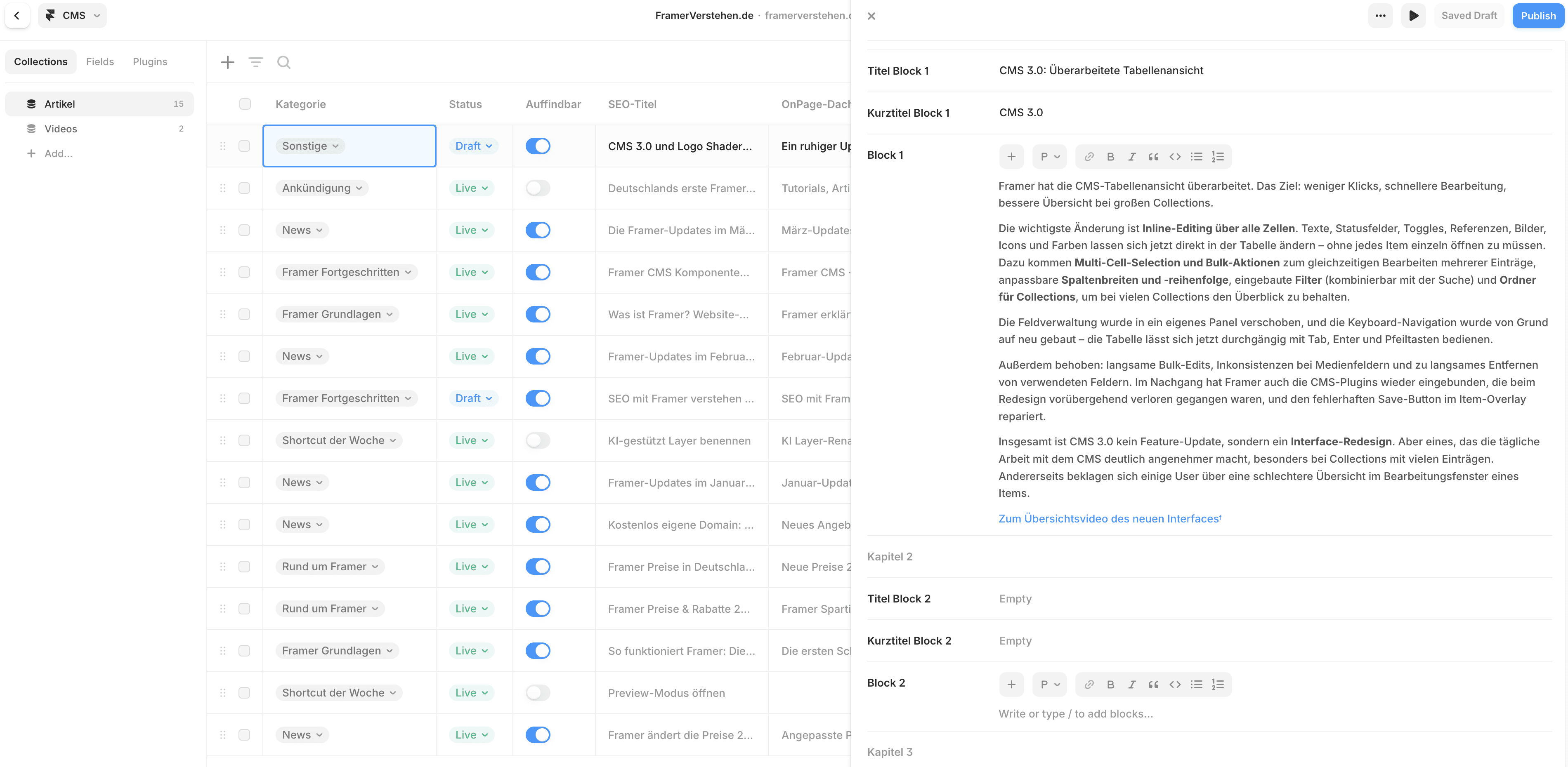Click the Status column header
This screenshot has height=767, width=1568.
point(465,104)
